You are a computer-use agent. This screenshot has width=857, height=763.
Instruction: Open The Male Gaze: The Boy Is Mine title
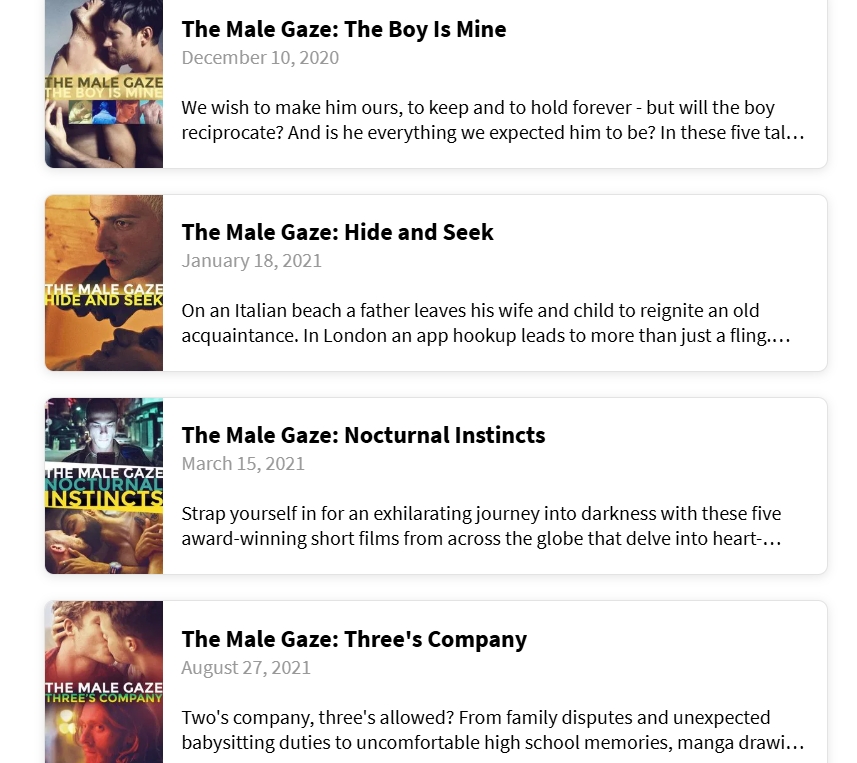coord(344,30)
